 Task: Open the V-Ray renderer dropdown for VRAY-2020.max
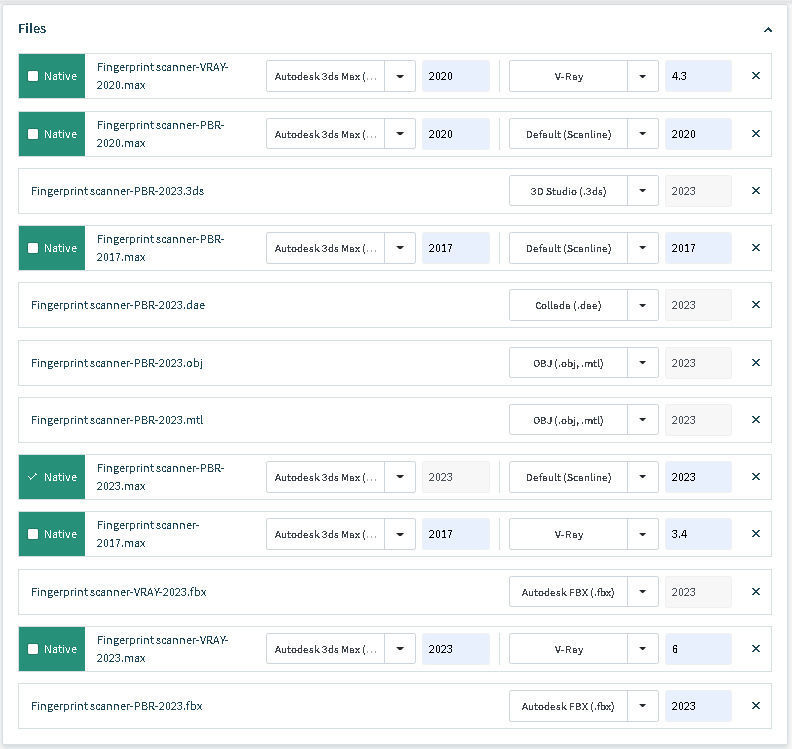pos(643,76)
